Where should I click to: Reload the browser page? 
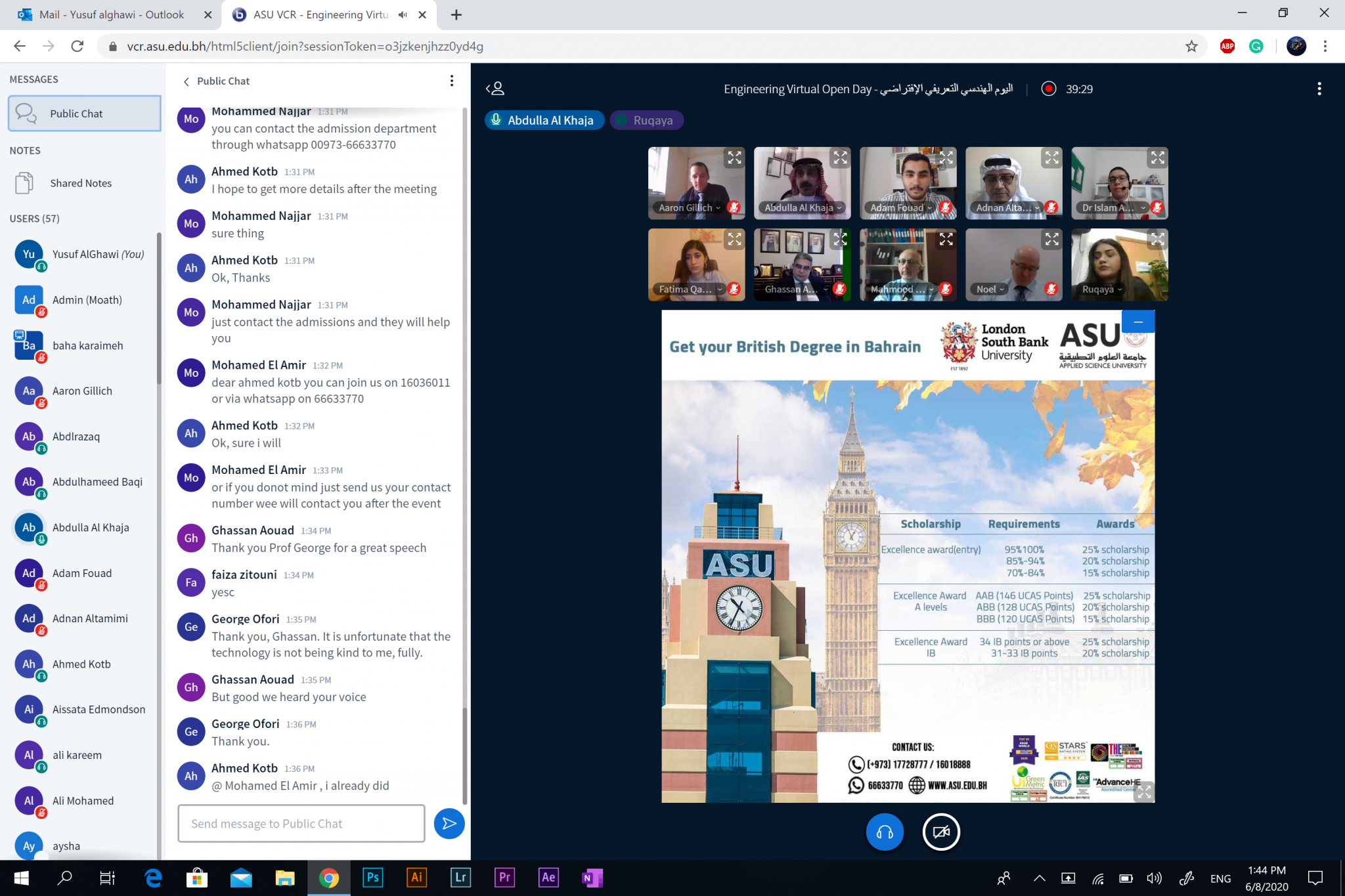(x=77, y=46)
